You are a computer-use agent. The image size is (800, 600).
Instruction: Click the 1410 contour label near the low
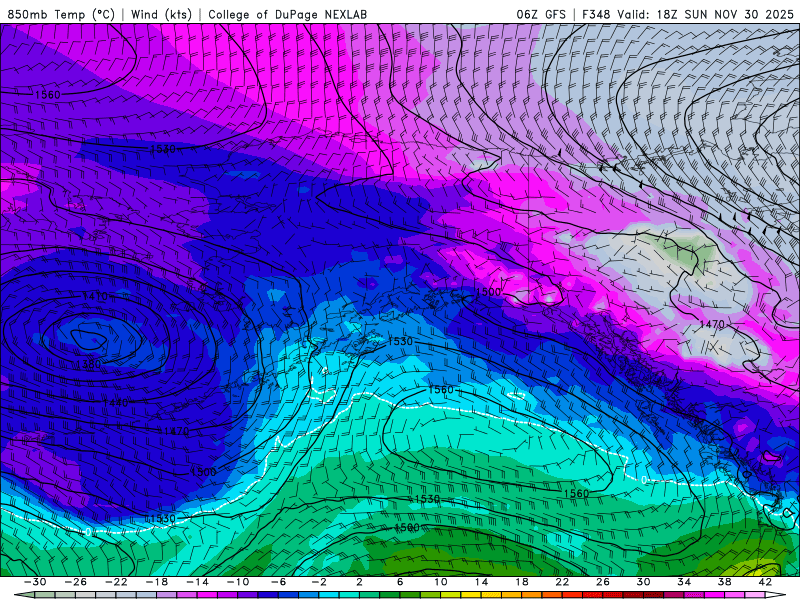95,296
